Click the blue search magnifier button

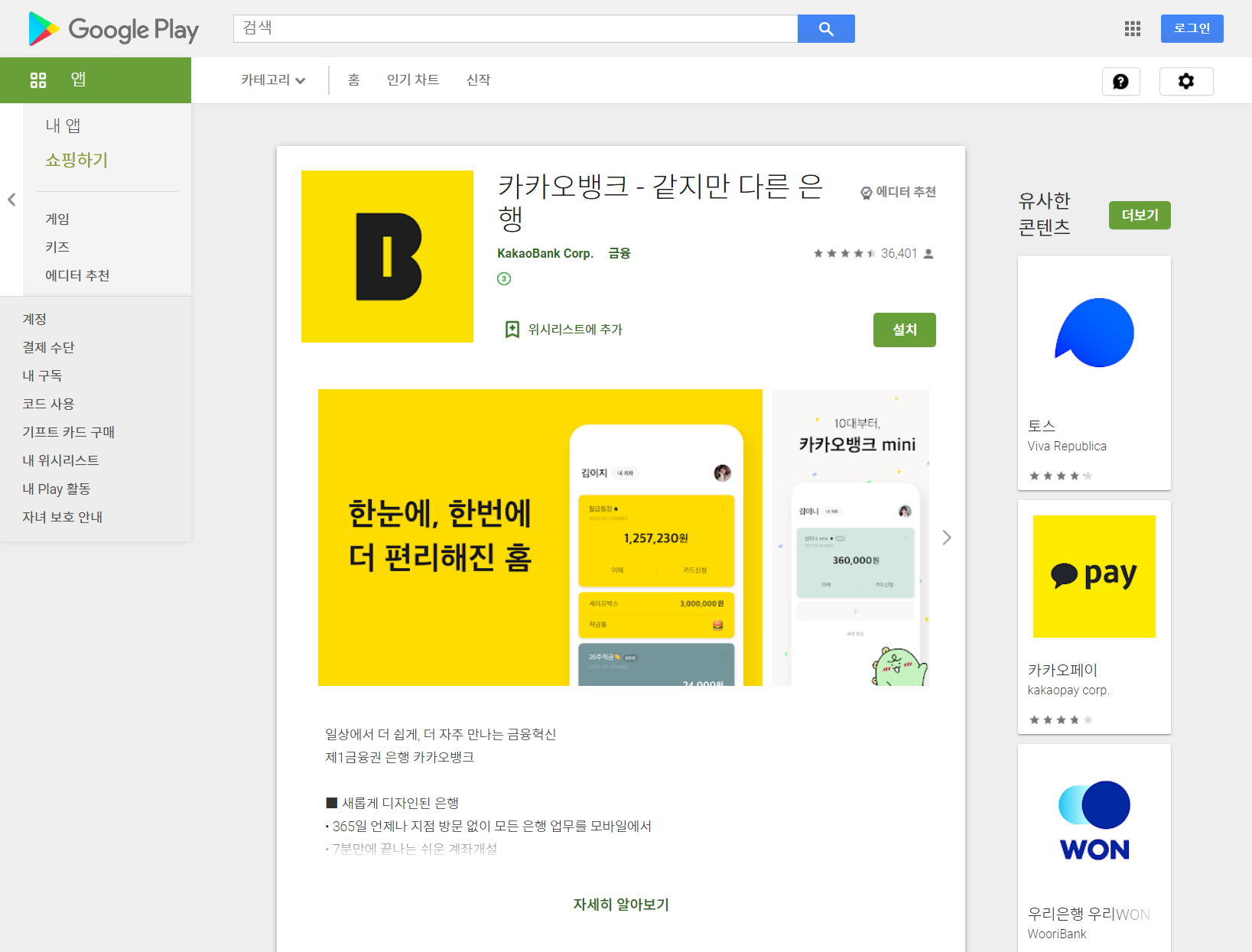[x=826, y=28]
